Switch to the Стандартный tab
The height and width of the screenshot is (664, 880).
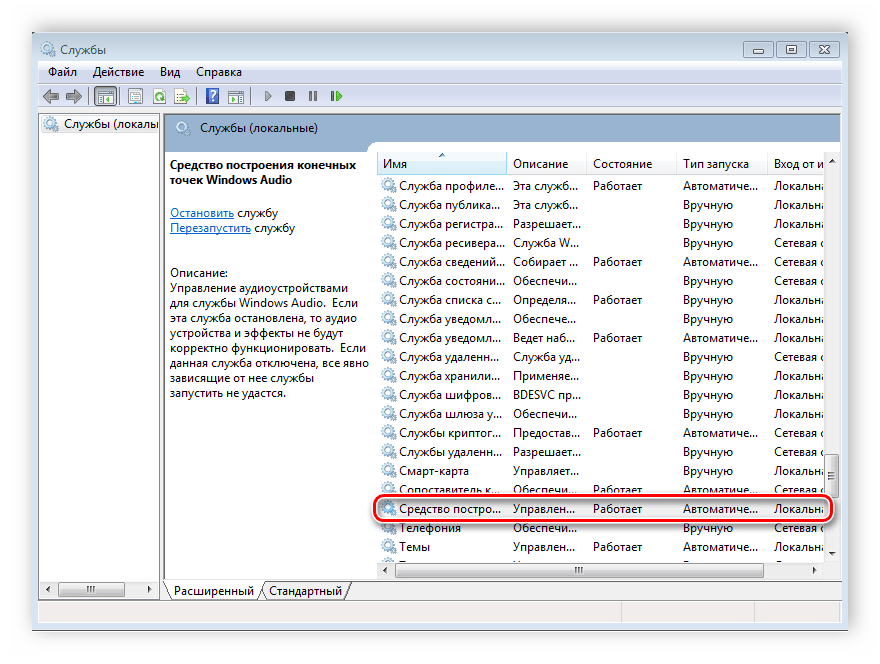tap(305, 591)
